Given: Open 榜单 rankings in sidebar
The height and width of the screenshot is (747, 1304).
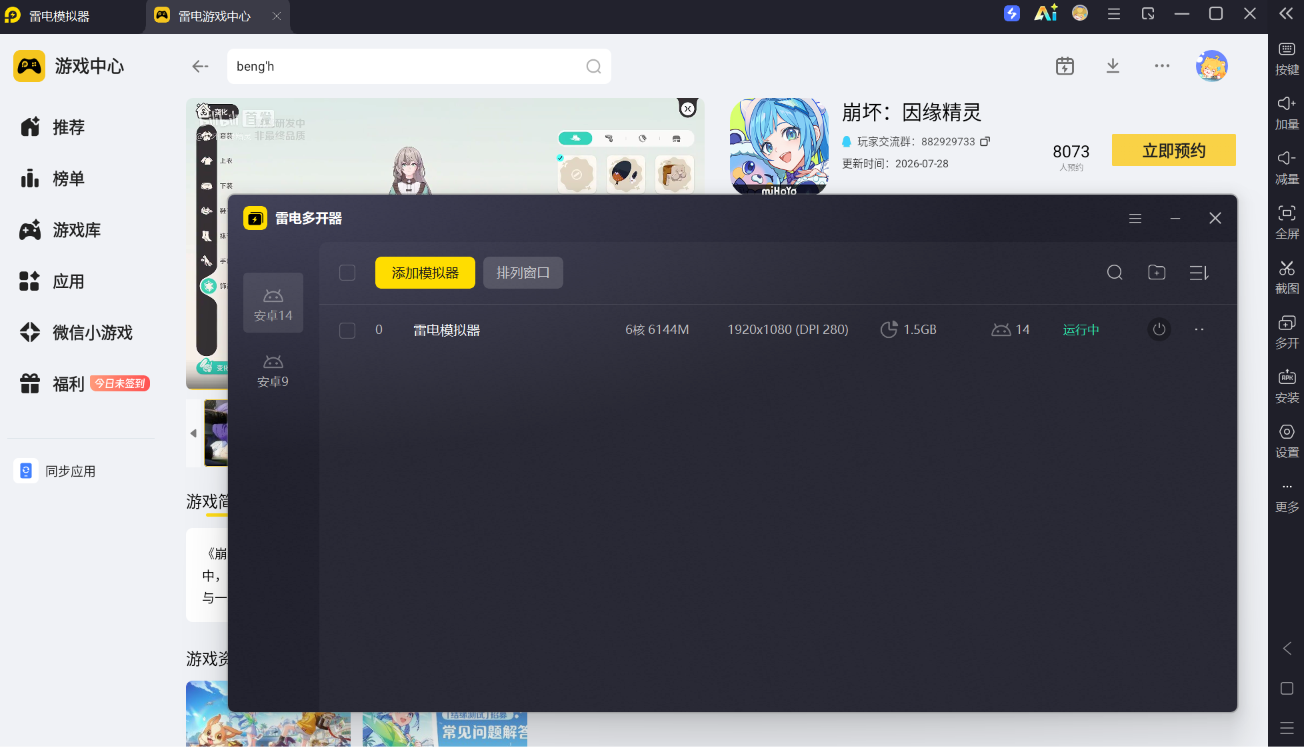Looking at the screenshot, I should click(x=52, y=179).
